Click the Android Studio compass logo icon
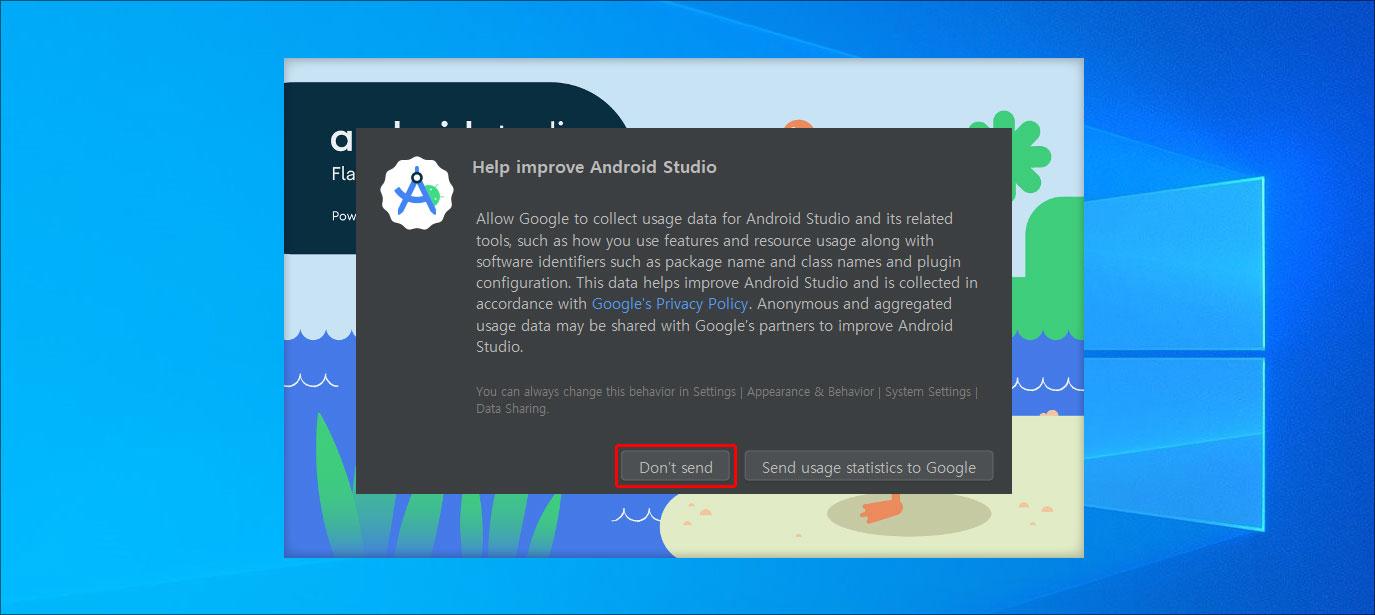 (x=418, y=193)
